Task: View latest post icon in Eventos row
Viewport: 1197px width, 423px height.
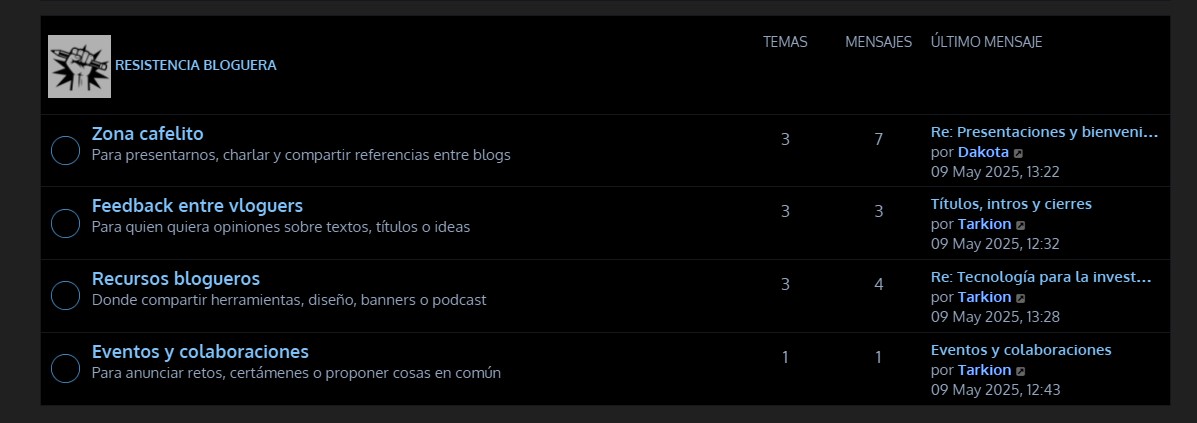Action: [x=1021, y=371]
